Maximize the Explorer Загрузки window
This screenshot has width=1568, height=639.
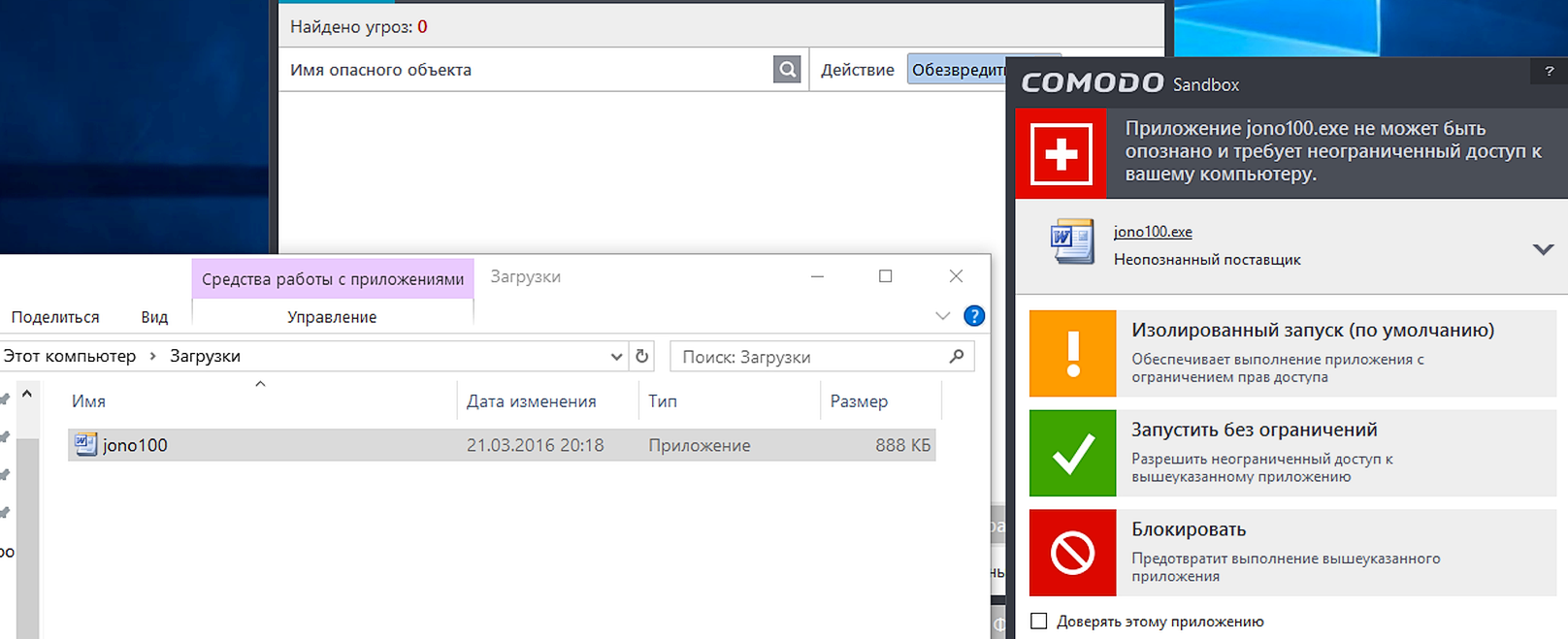coord(885,276)
